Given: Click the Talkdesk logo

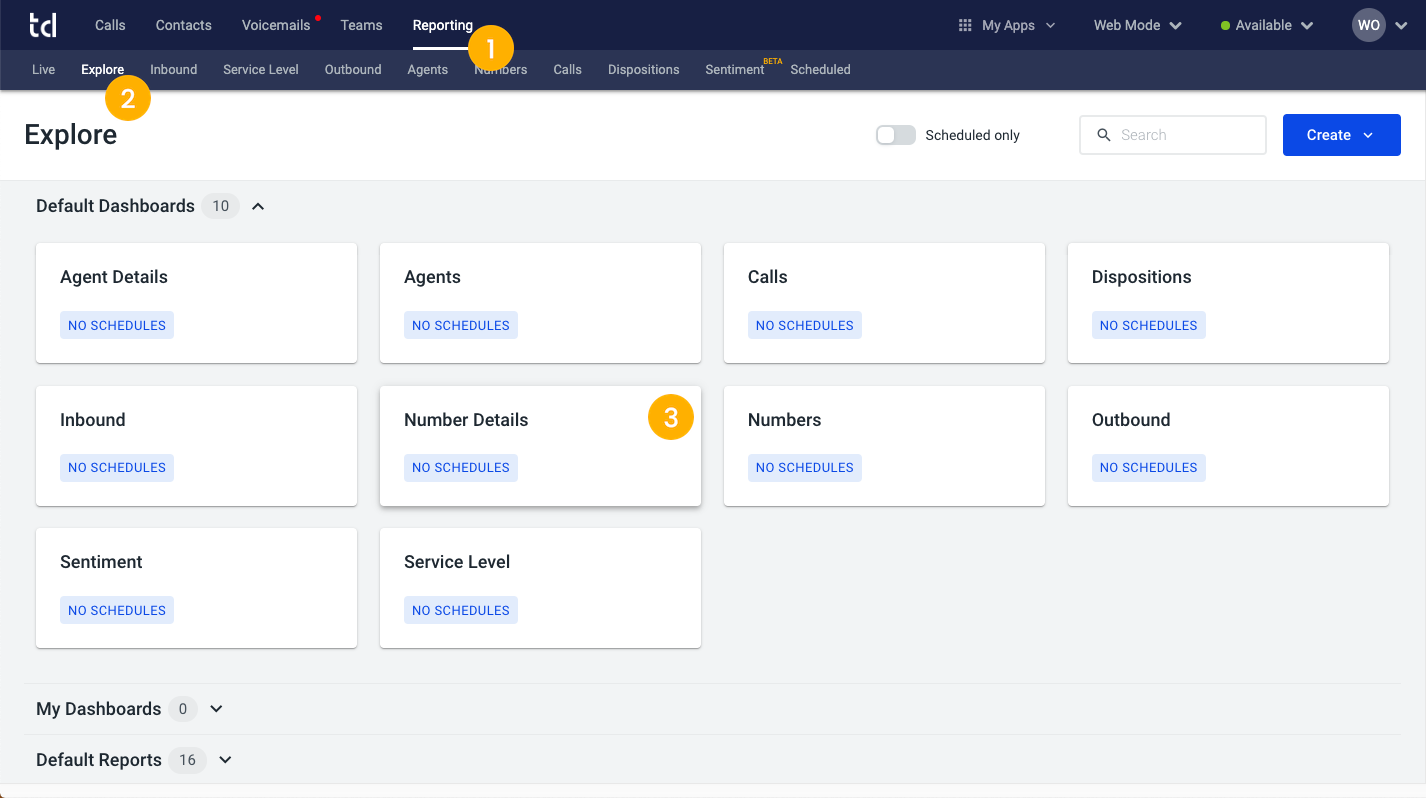Looking at the screenshot, I should [x=42, y=24].
